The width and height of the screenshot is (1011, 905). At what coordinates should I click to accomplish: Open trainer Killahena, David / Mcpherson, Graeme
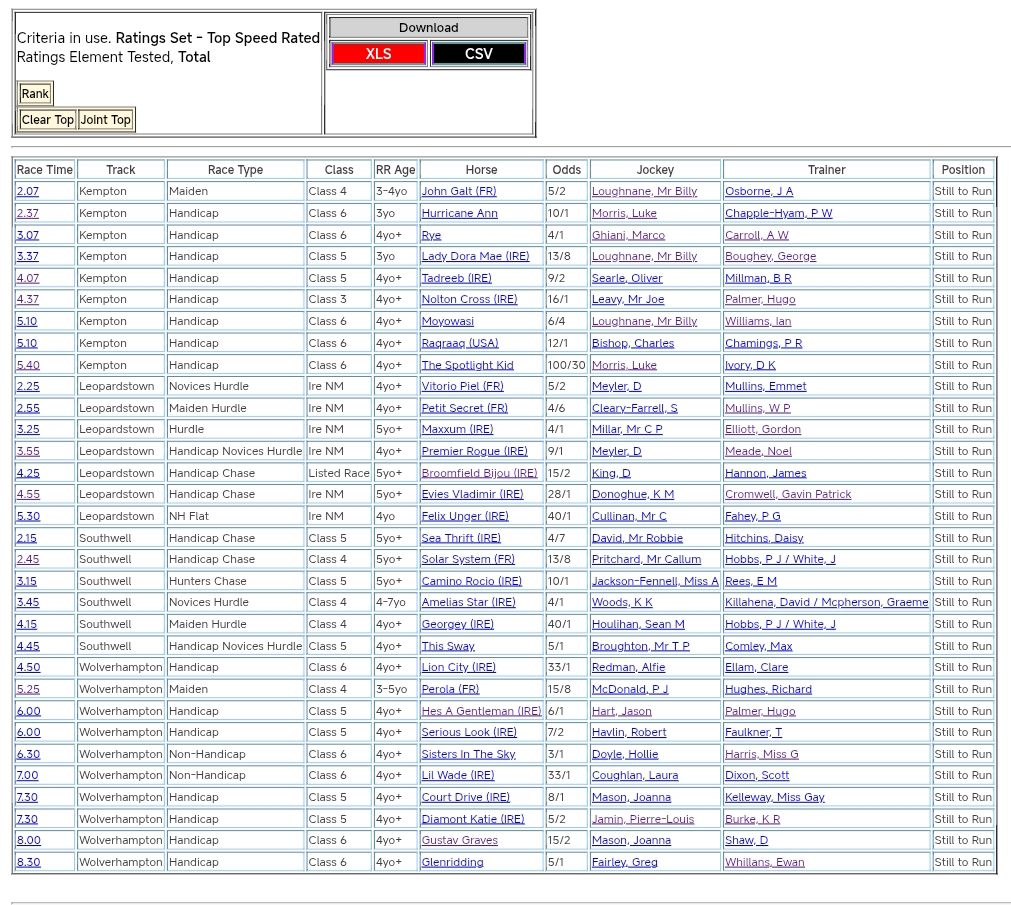[826, 602]
